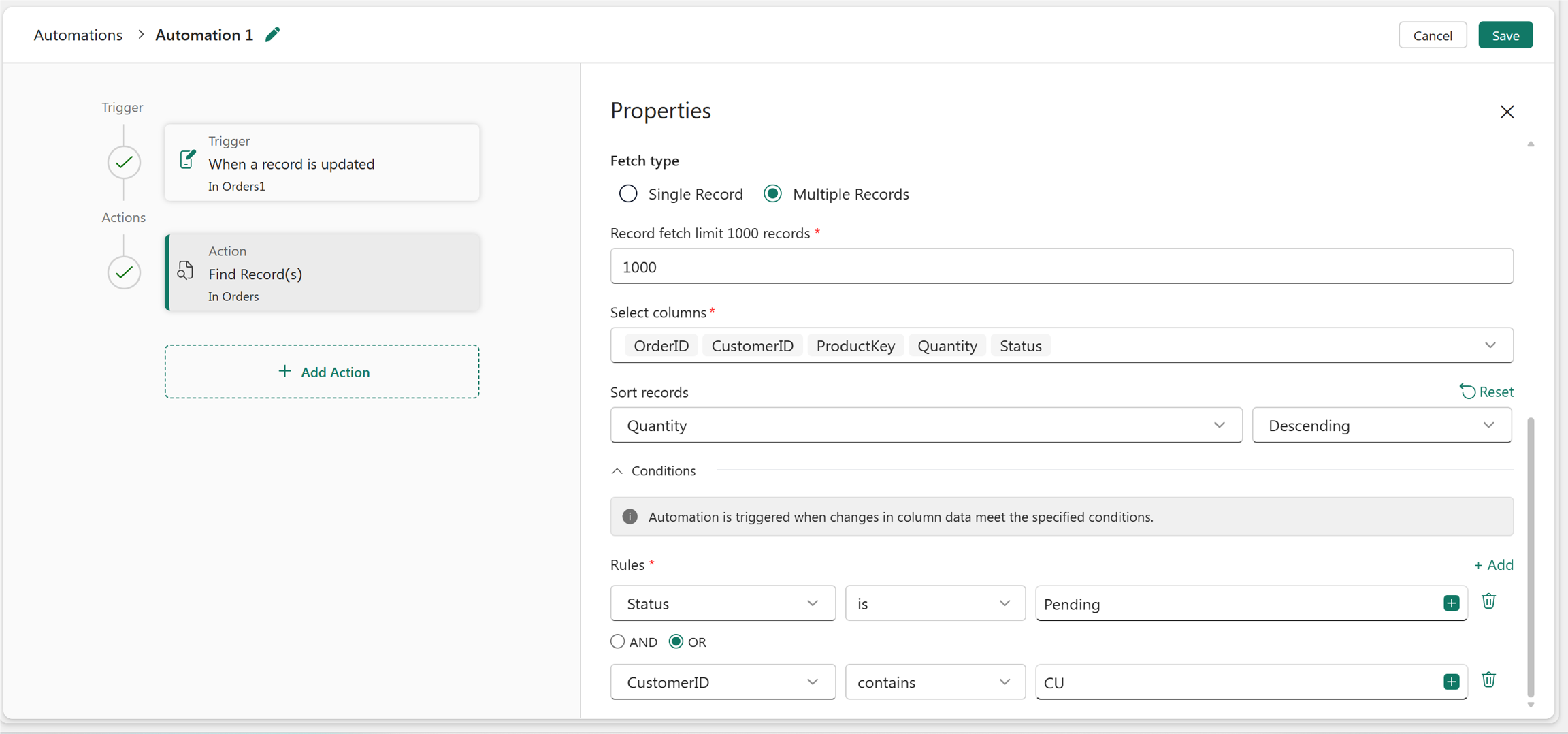Click the Find Record(s) action icon
Screen dimensions: 1568x734
click(185, 270)
